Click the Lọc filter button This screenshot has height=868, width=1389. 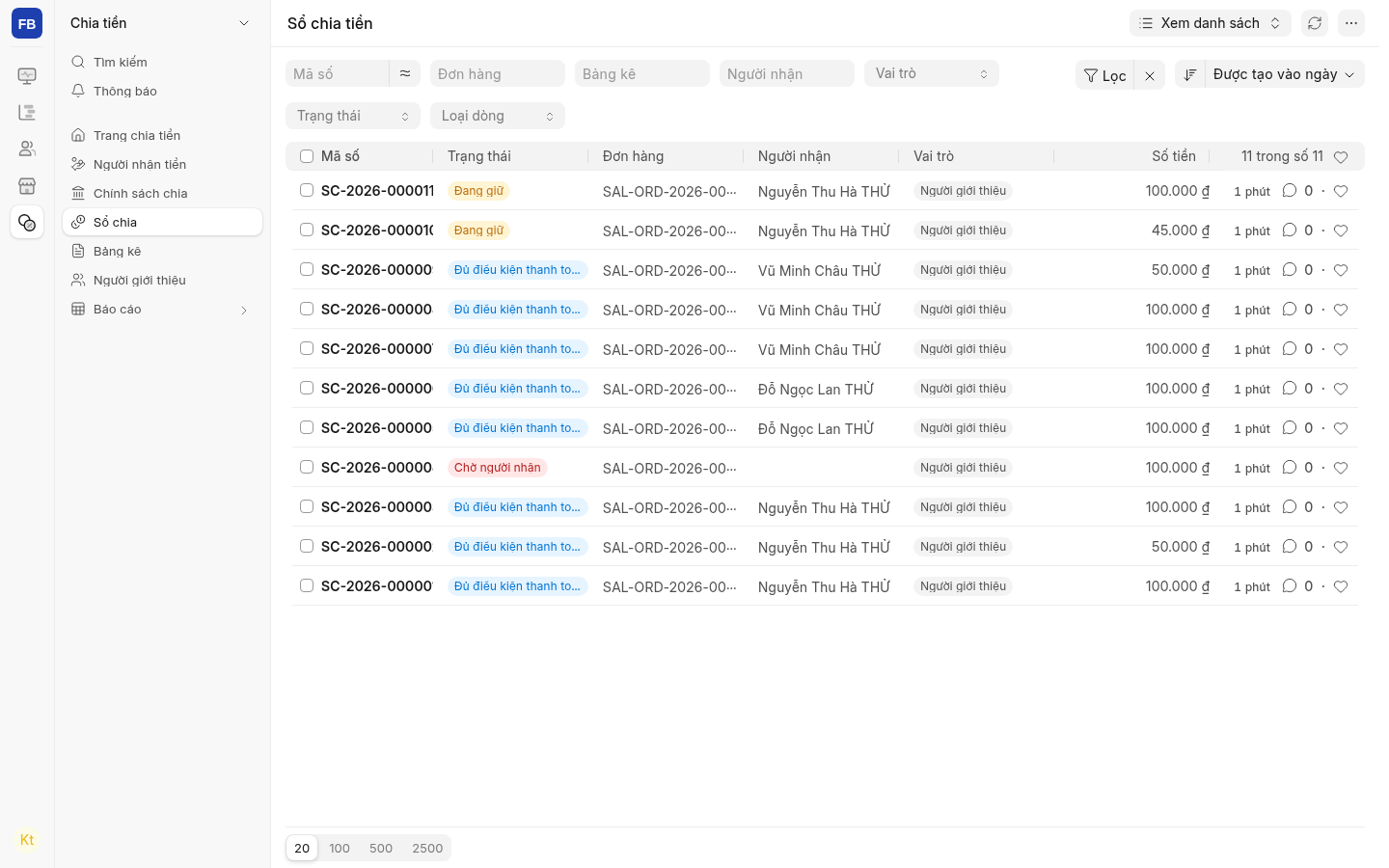click(1105, 75)
